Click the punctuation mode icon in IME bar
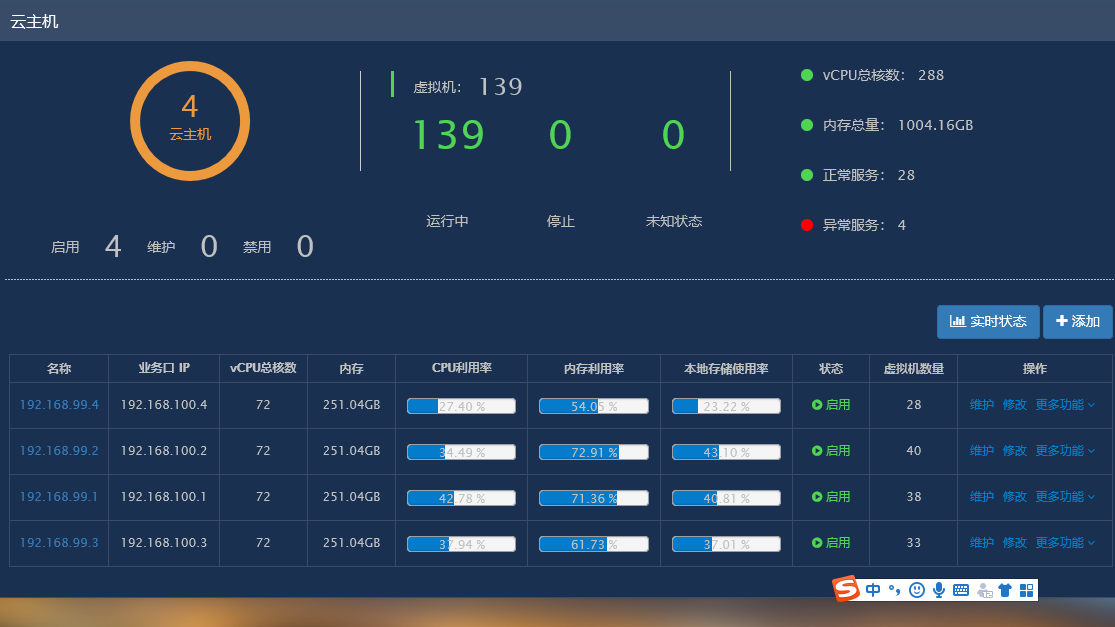The height and width of the screenshot is (627, 1115). (895, 590)
